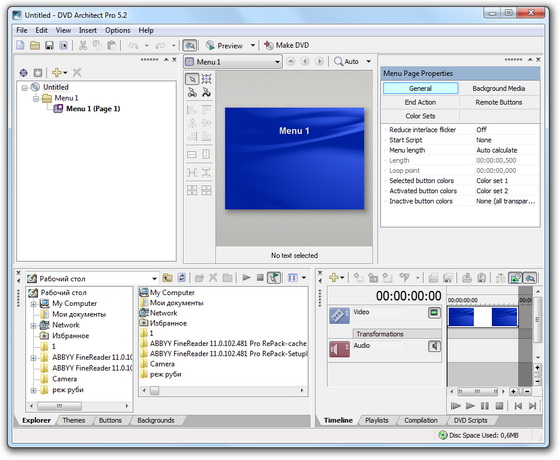Click Activated button colors Color set 2
The image size is (560, 460).
click(x=492, y=191)
